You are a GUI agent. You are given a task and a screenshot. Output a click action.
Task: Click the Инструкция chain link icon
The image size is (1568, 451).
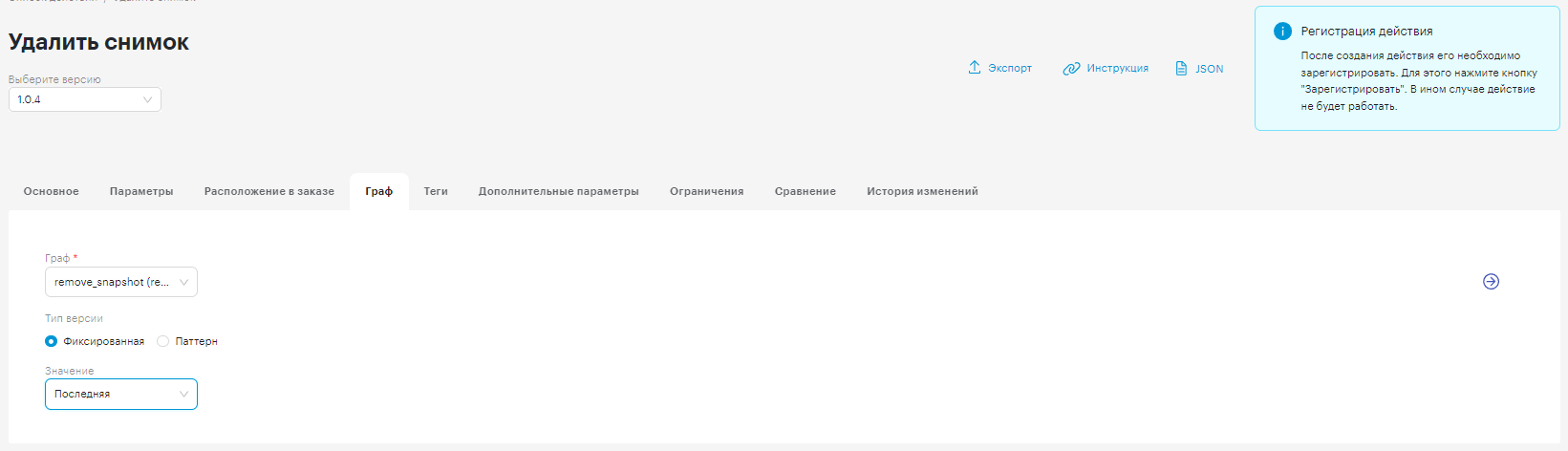tap(1071, 69)
